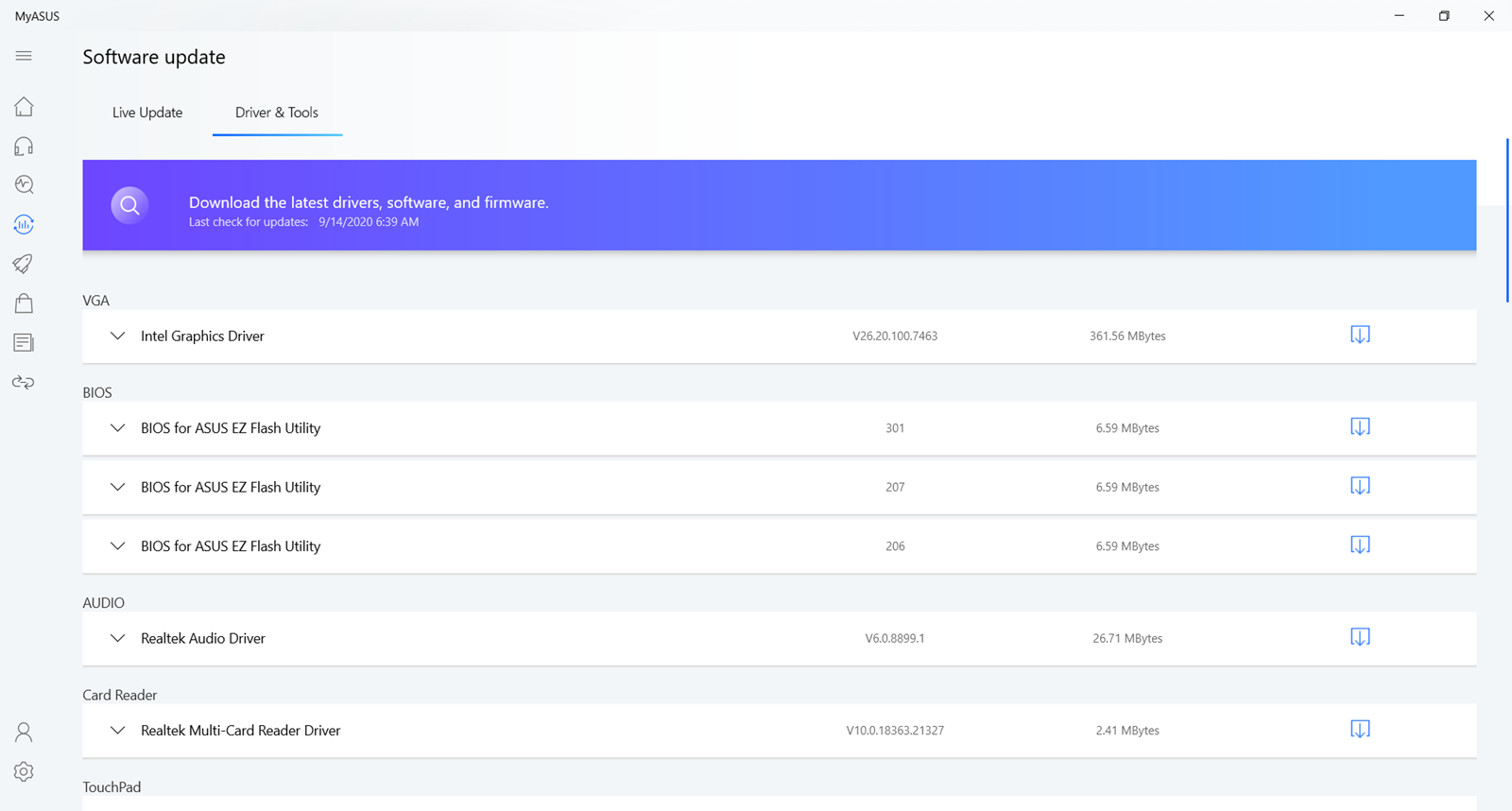
Task: Open System Diagnosis sidebar icon
Action: tap(24, 185)
